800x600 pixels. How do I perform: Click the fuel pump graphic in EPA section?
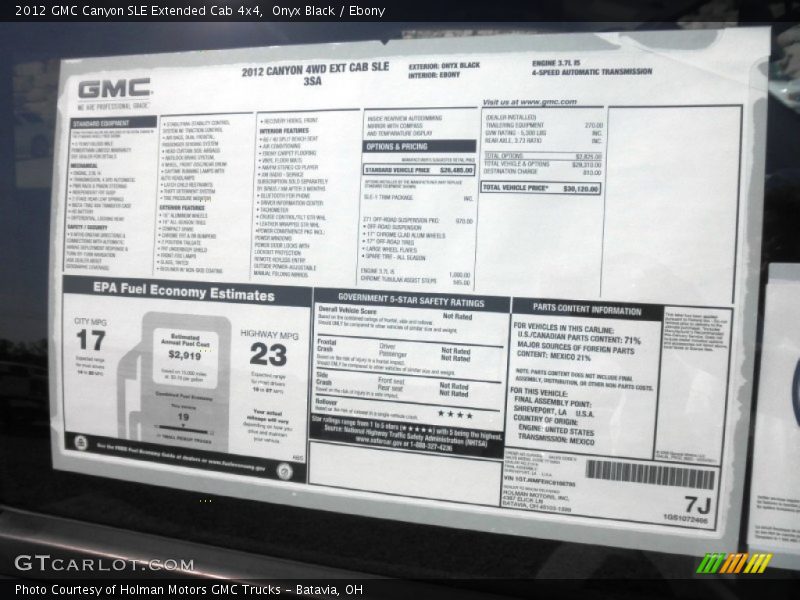[x=175, y=380]
